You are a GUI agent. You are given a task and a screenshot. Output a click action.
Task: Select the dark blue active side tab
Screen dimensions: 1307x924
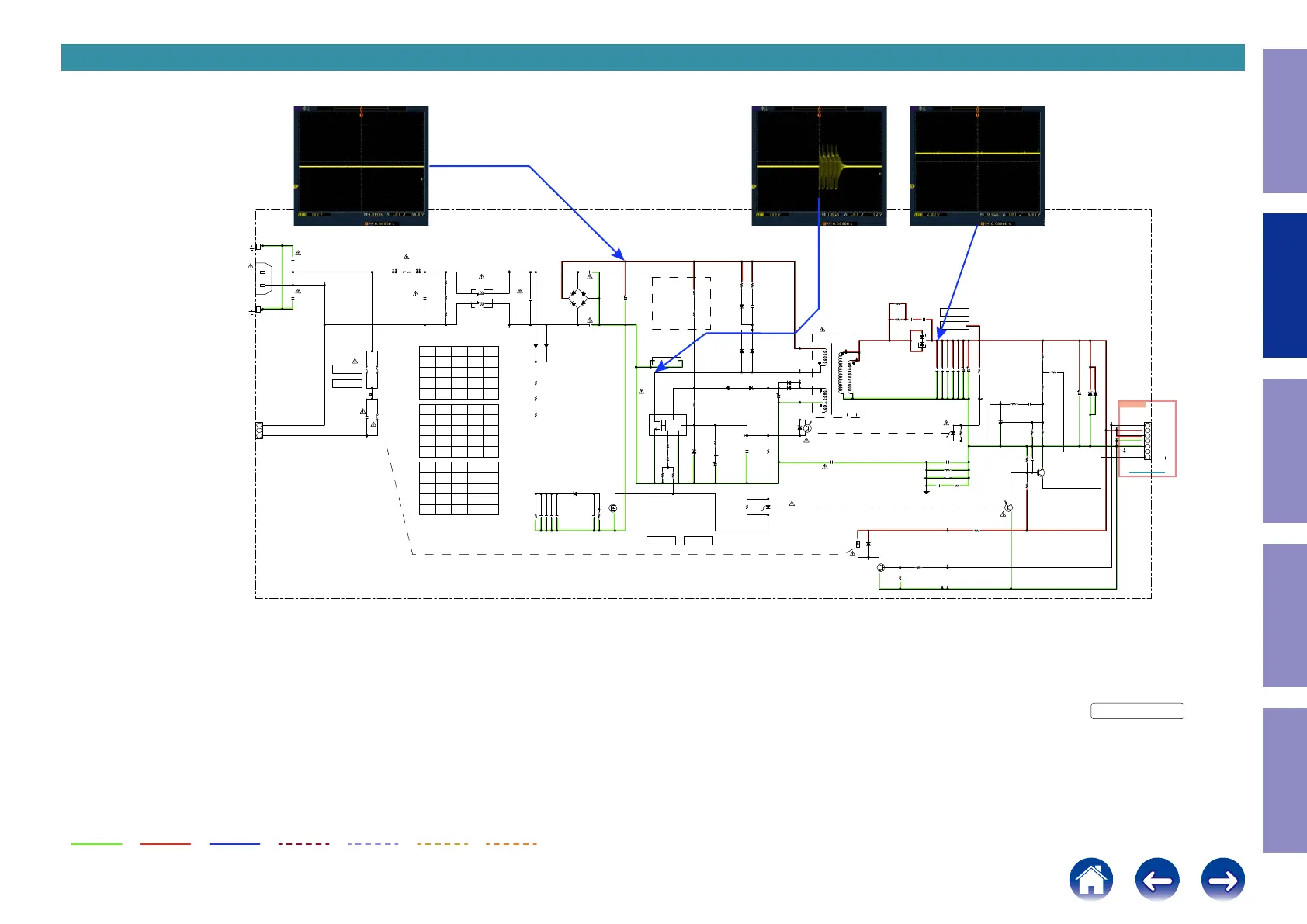click(x=1284, y=286)
